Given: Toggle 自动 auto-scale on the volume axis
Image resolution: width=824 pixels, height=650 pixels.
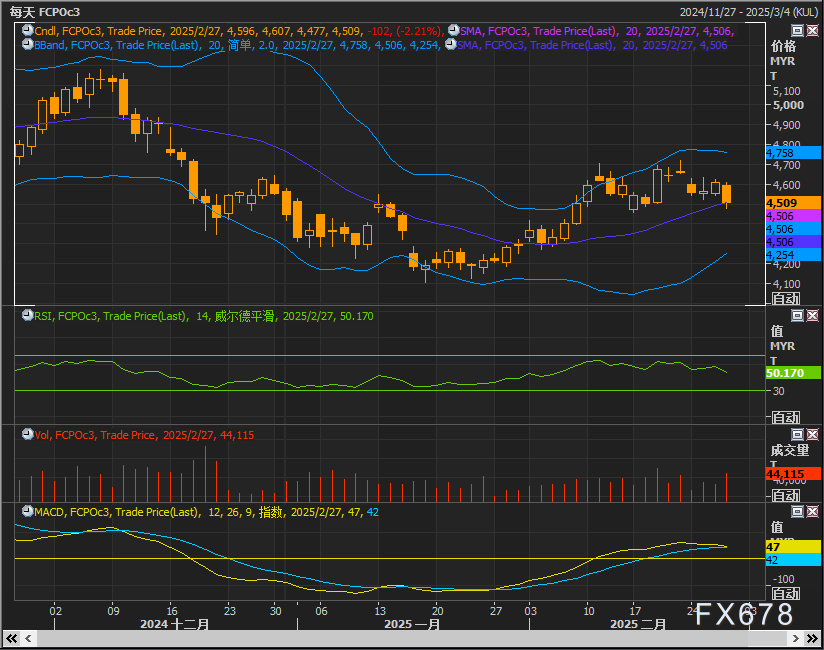Looking at the screenshot, I should tap(785, 495).
